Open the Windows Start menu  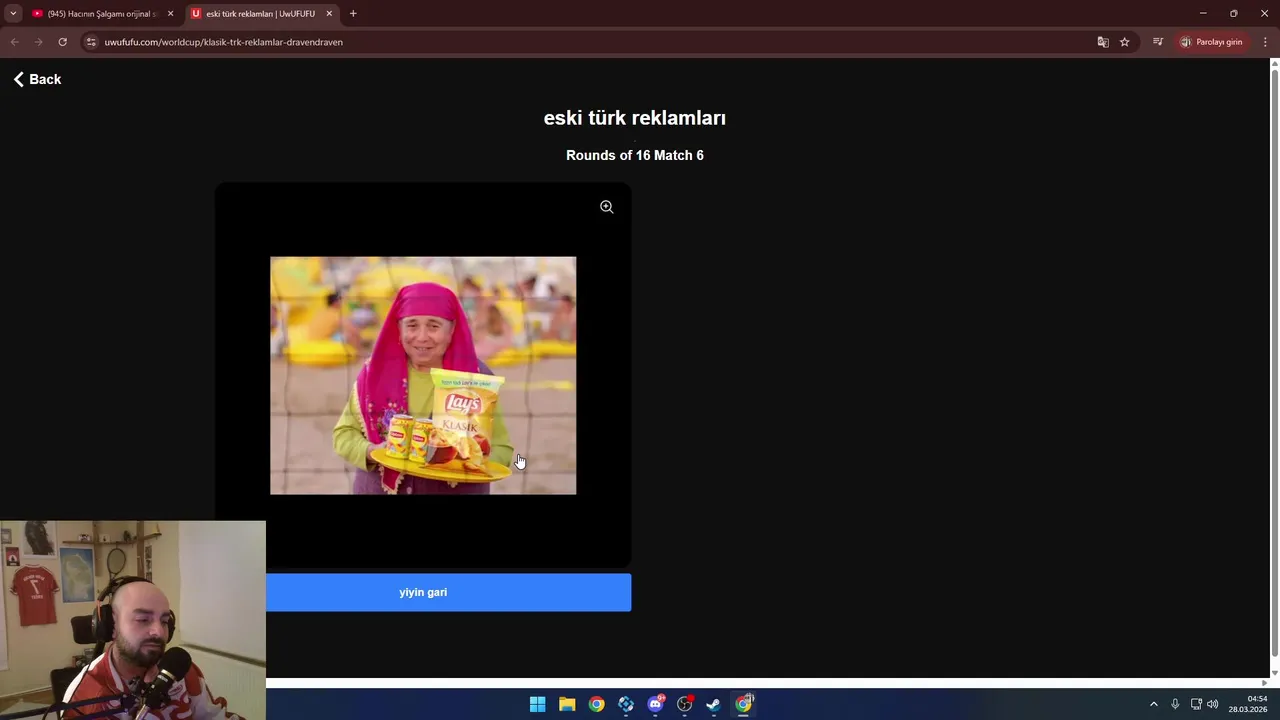click(x=537, y=704)
